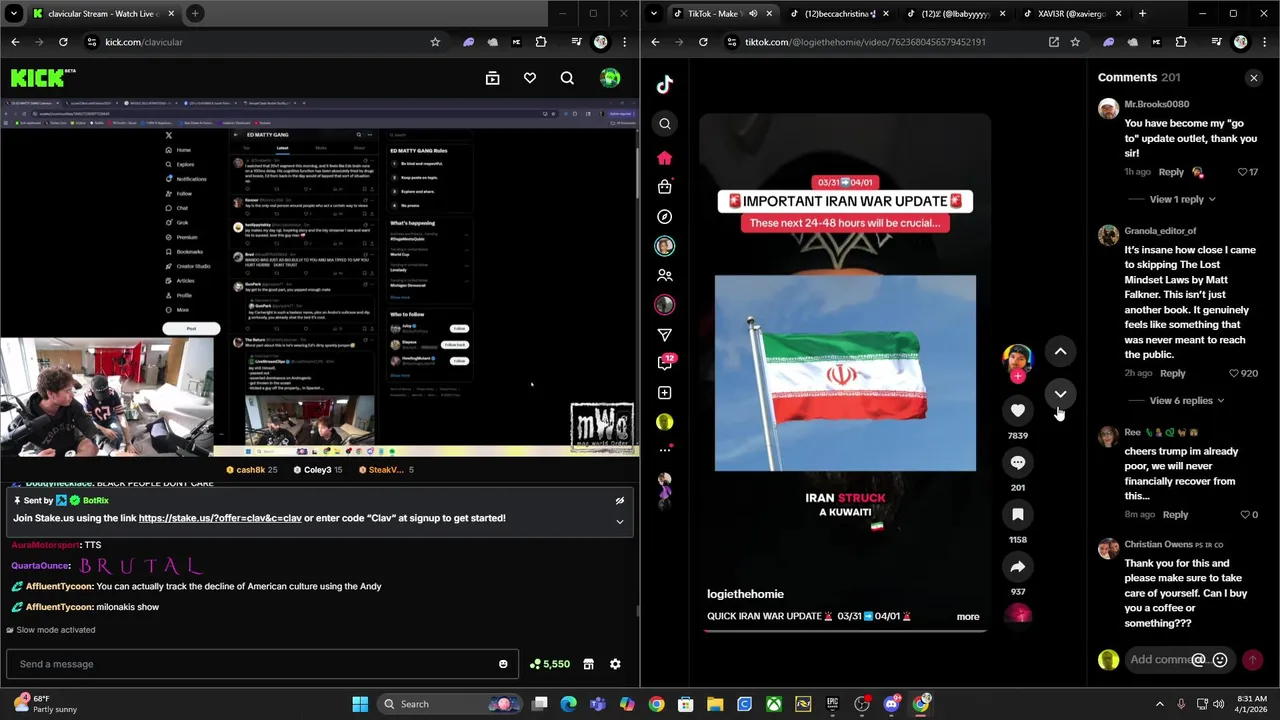Screen dimensions: 1280x720
Task: Open emoji picker in TikTok comment box
Action: [x=1220, y=660]
